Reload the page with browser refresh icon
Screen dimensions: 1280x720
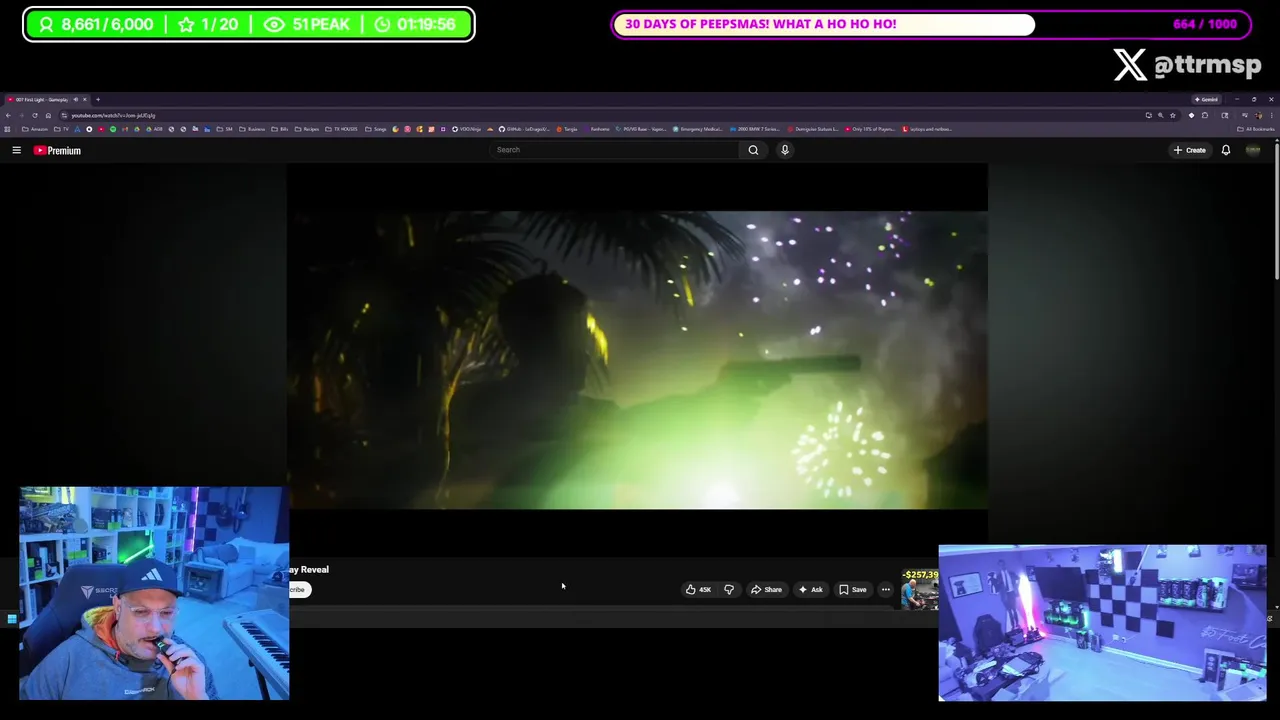tap(35, 115)
